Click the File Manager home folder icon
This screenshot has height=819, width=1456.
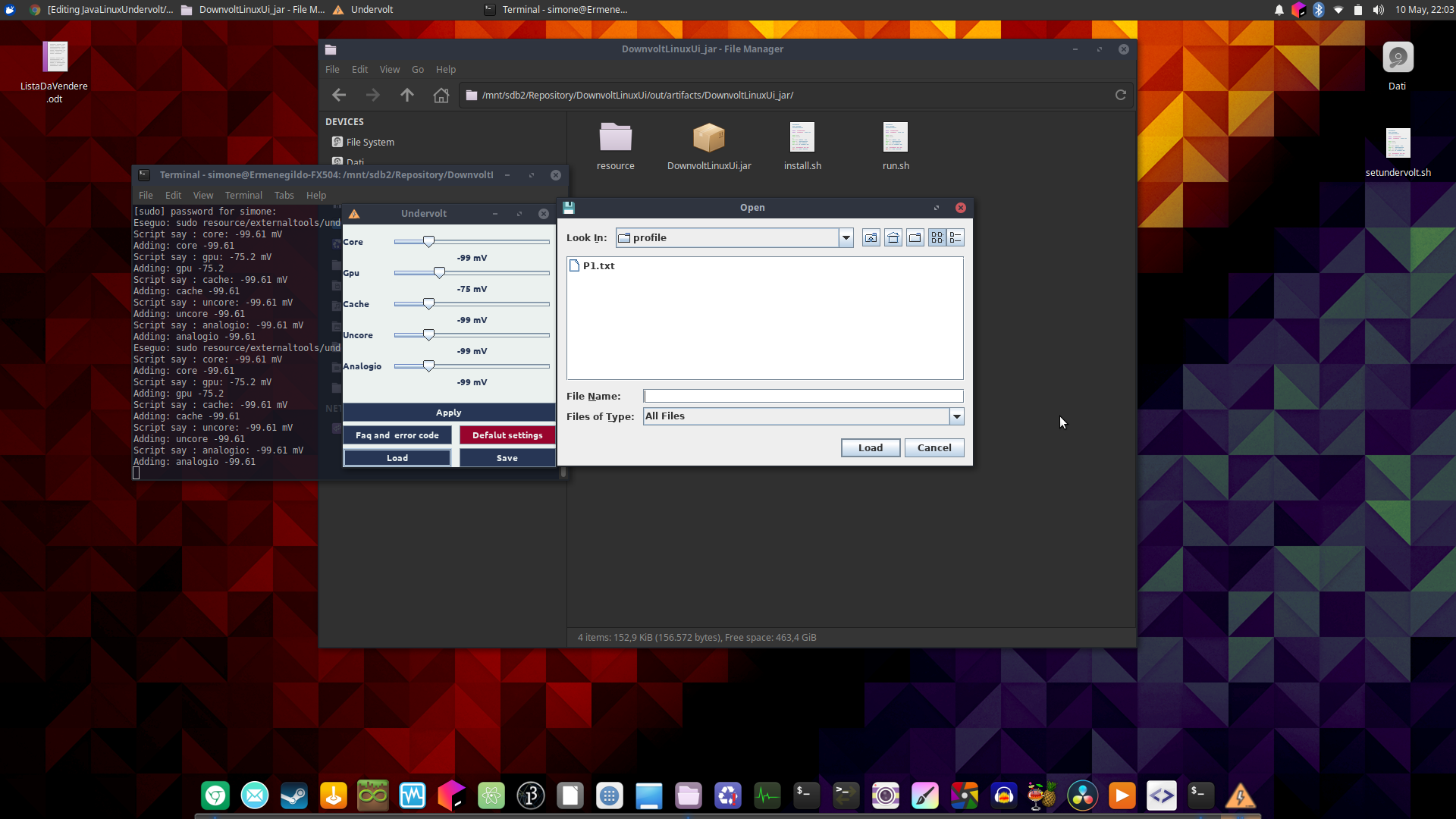click(x=441, y=96)
